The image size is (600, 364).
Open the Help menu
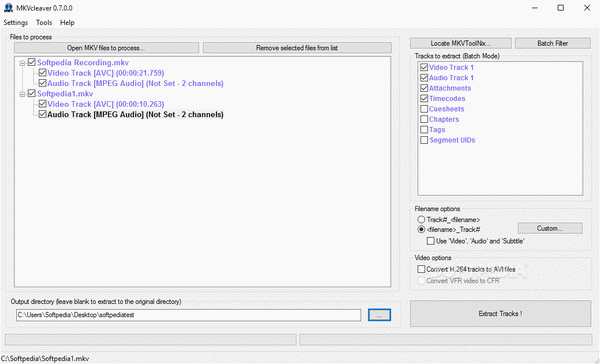(x=67, y=23)
